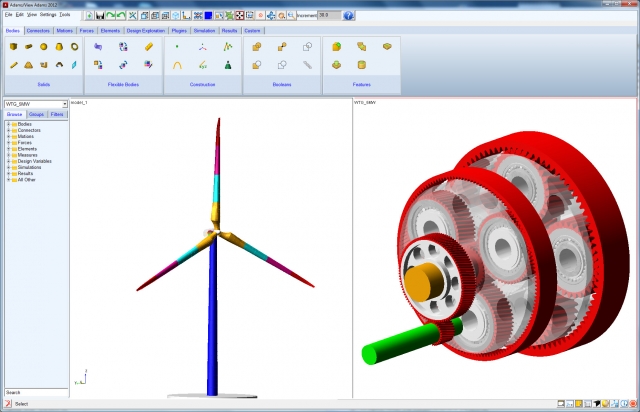The image size is (640, 412).
Task: Switch to the Forces ribbon tab
Action: [x=87, y=31]
